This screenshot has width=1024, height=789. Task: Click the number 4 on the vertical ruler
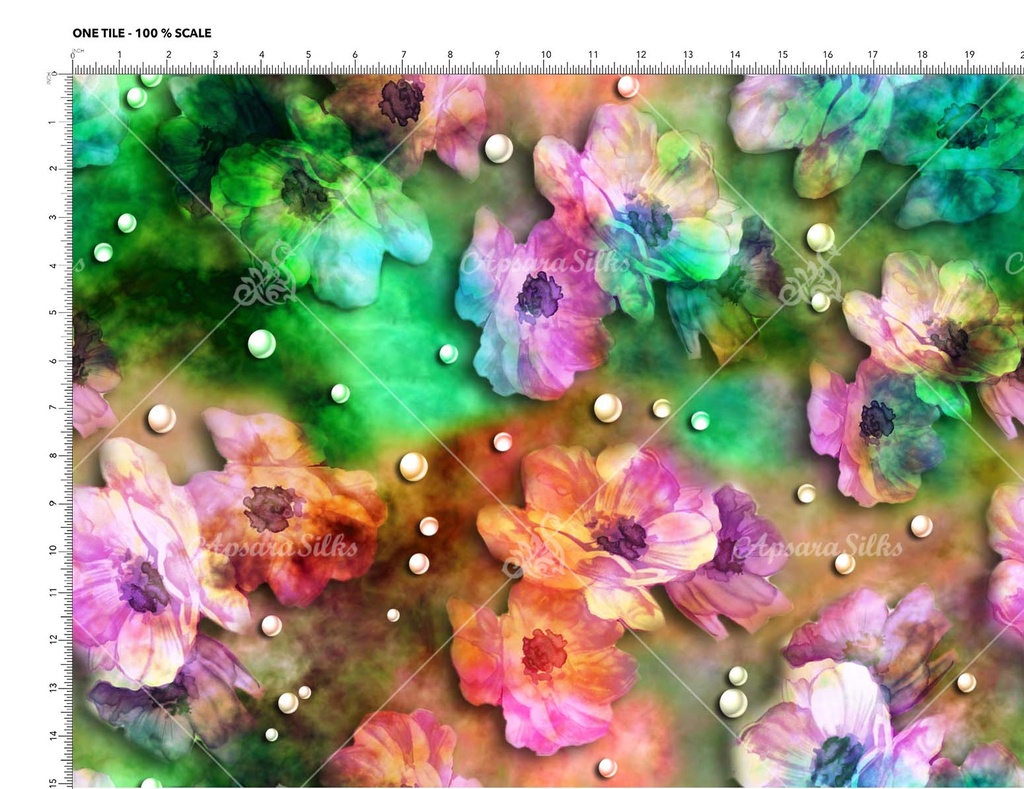(52, 265)
